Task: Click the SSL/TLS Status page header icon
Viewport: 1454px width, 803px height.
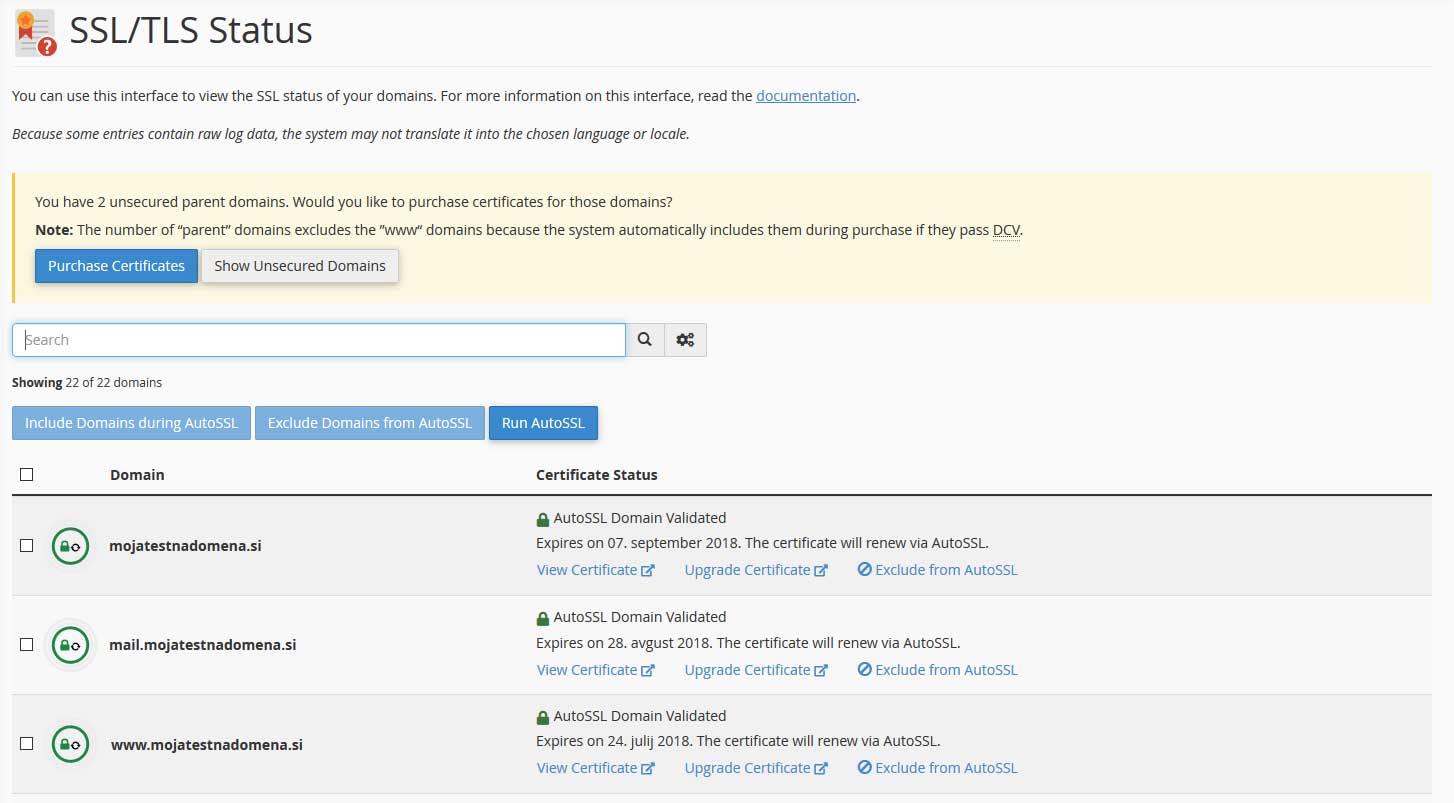Action: (35, 32)
